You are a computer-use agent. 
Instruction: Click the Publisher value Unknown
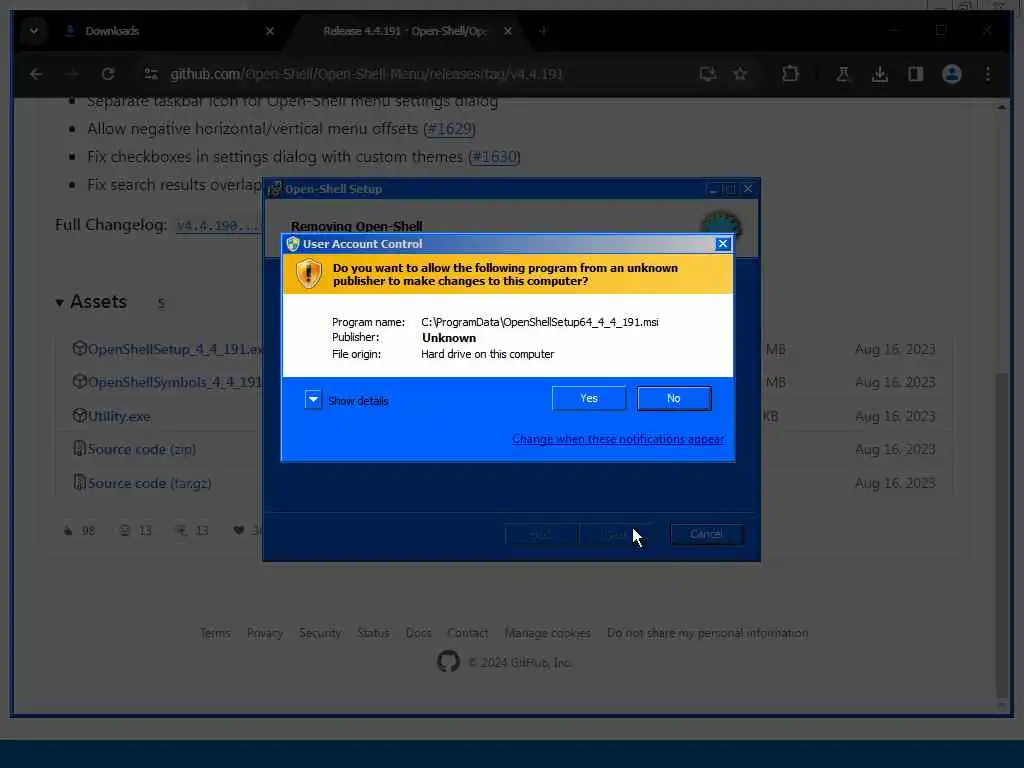449,338
